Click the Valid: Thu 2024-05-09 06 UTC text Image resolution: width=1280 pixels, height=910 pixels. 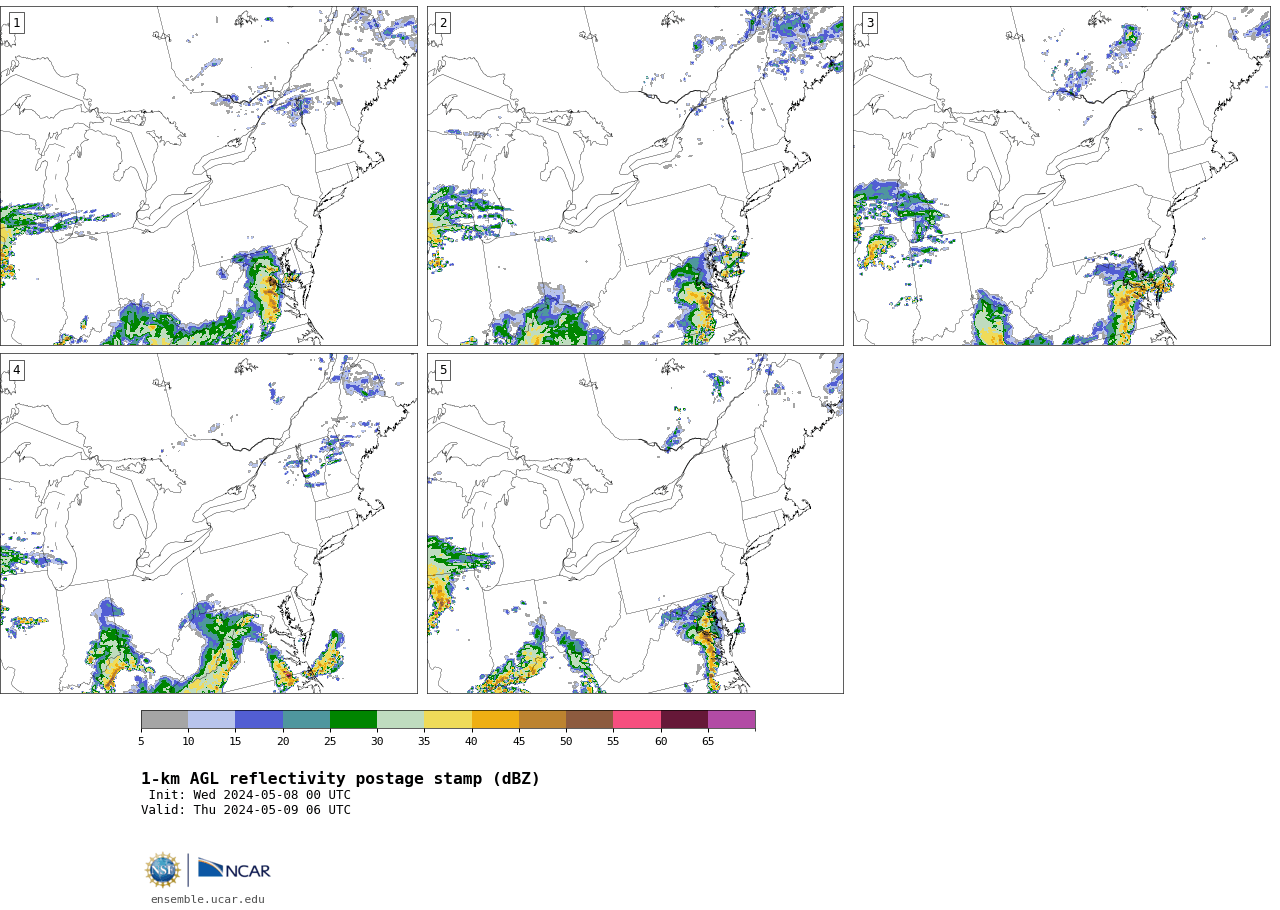pyautogui.click(x=246, y=810)
